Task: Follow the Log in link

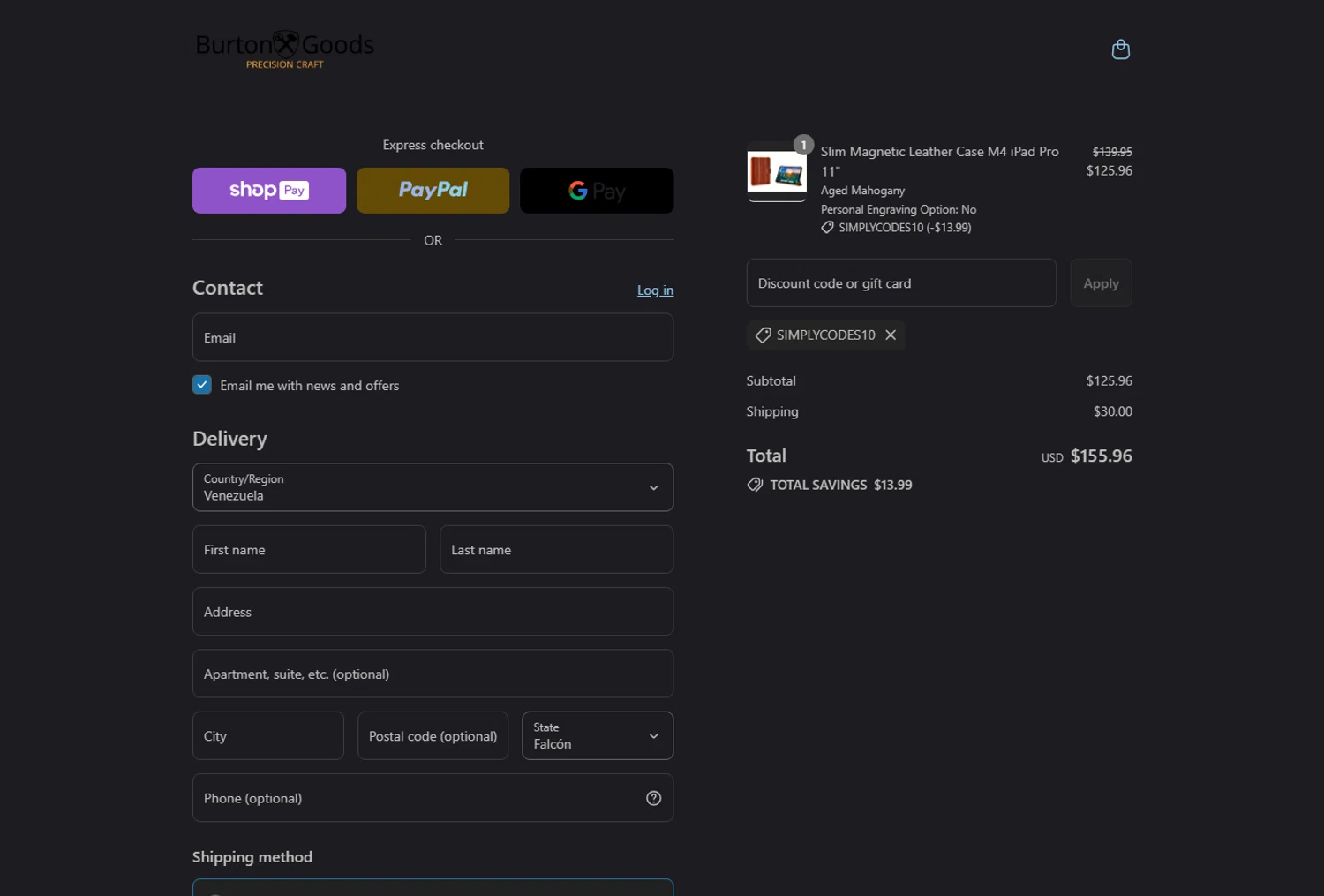Action: point(655,290)
